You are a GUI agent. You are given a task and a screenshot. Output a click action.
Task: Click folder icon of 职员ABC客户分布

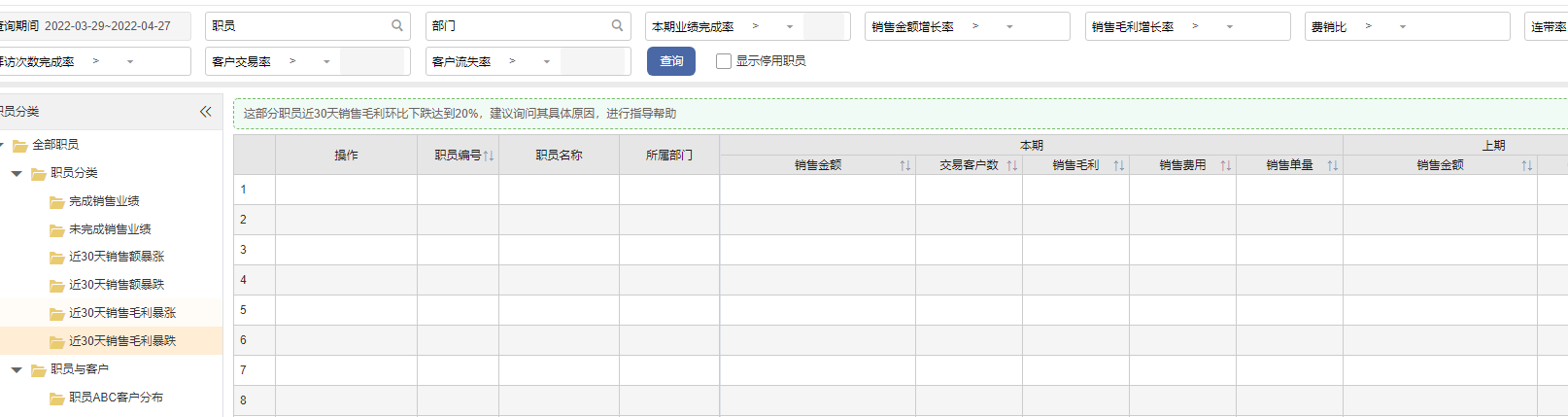[x=57, y=399]
